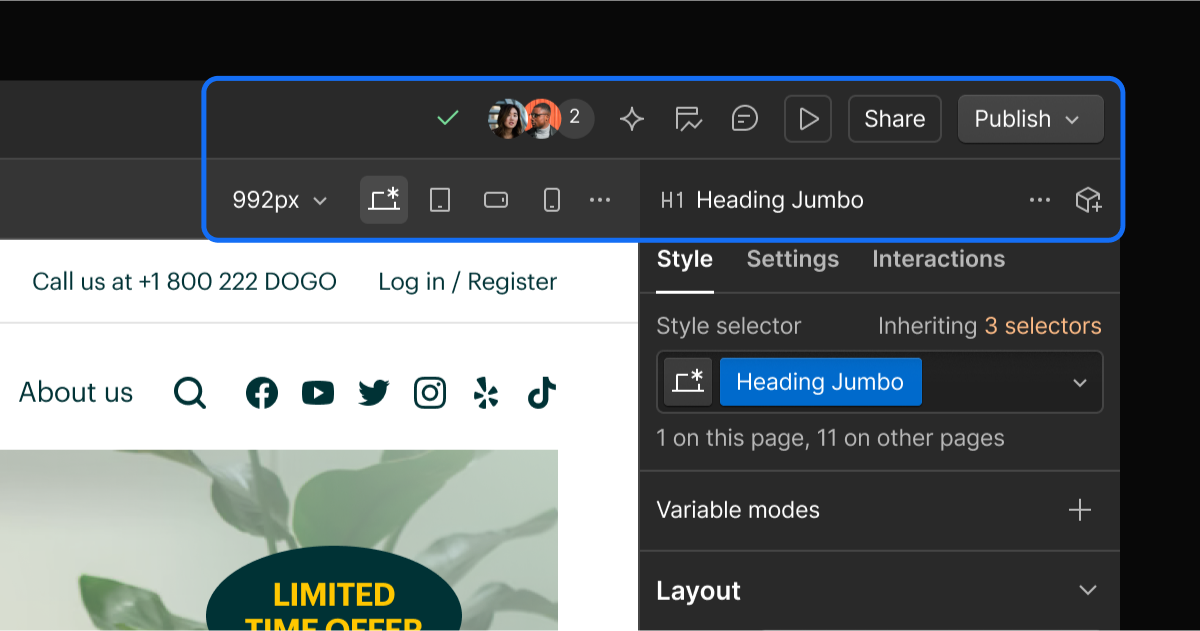The height and width of the screenshot is (631, 1200).
Task: Select the desktop base breakpoint icon
Action: [384, 199]
